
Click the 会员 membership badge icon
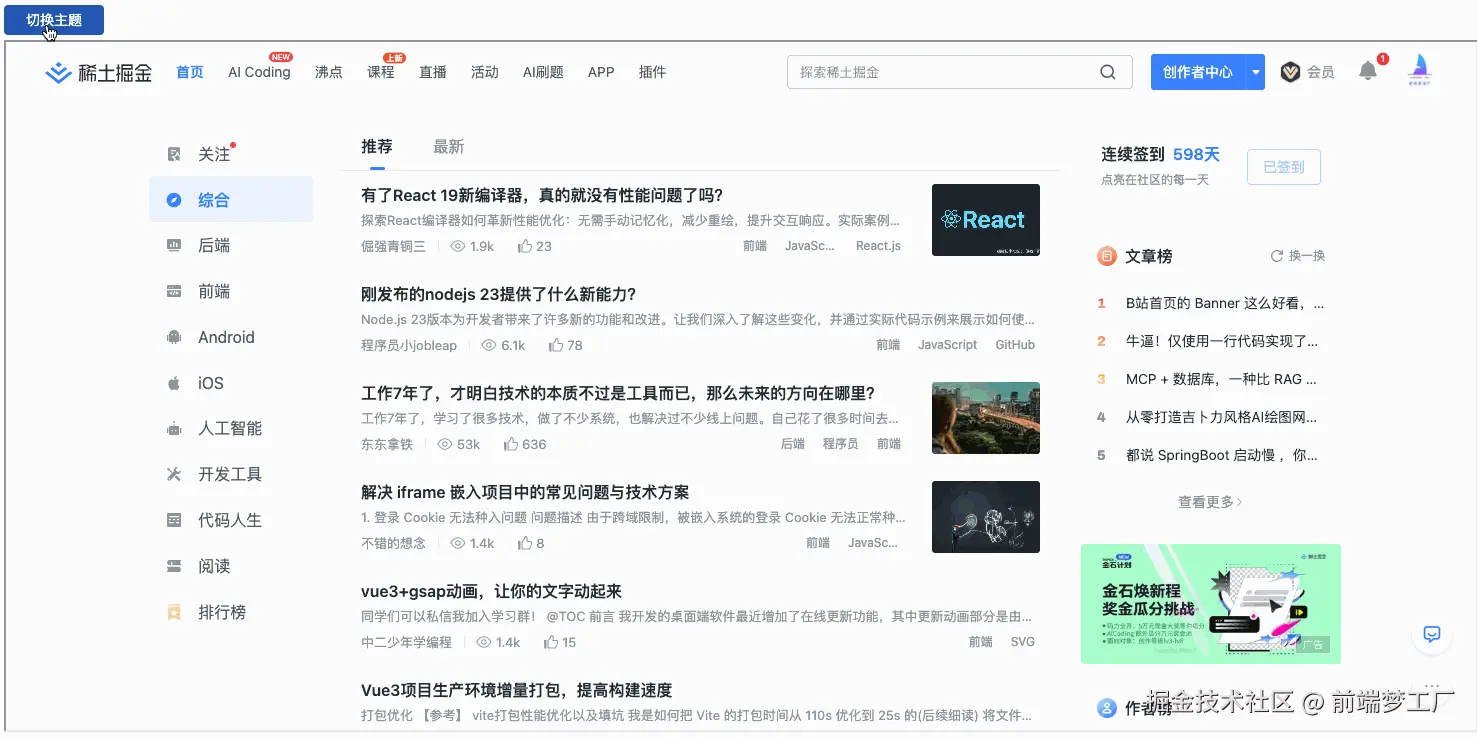pos(1290,72)
